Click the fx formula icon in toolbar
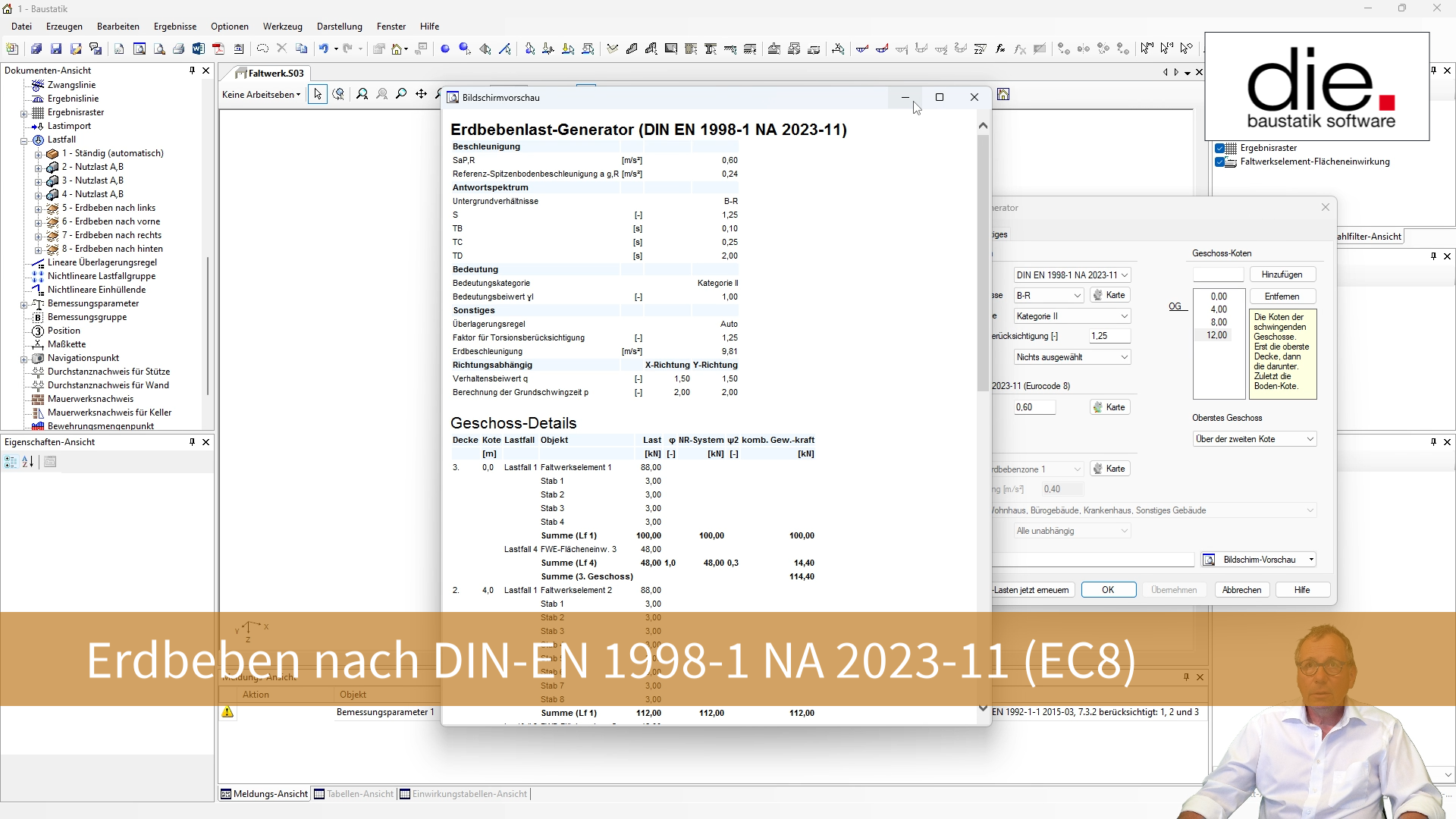The width and height of the screenshot is (1456, 819). coord(1000,49)
